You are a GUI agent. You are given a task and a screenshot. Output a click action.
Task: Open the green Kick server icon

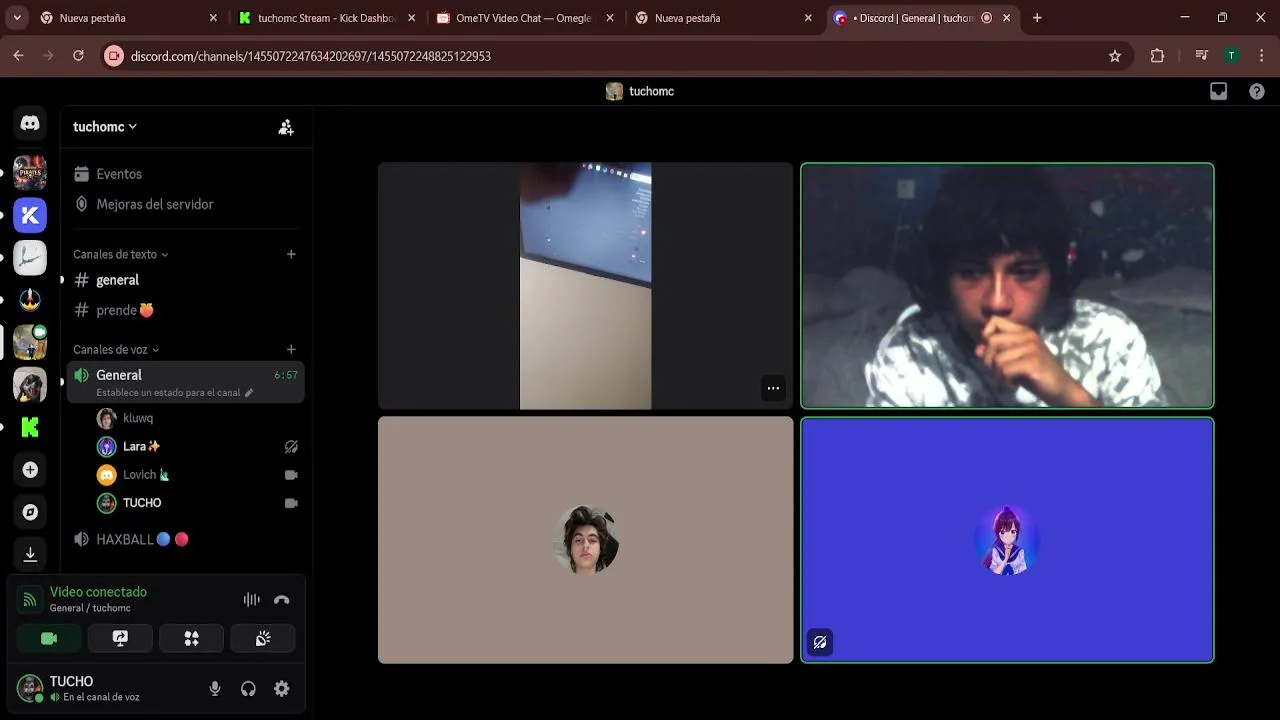30,427
